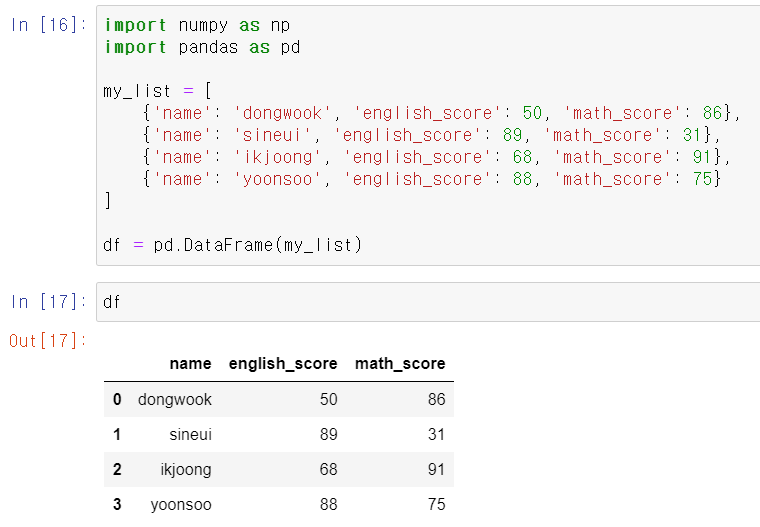Click row index 1 in the table
The image size is (760, 527).
pos(117,434)
